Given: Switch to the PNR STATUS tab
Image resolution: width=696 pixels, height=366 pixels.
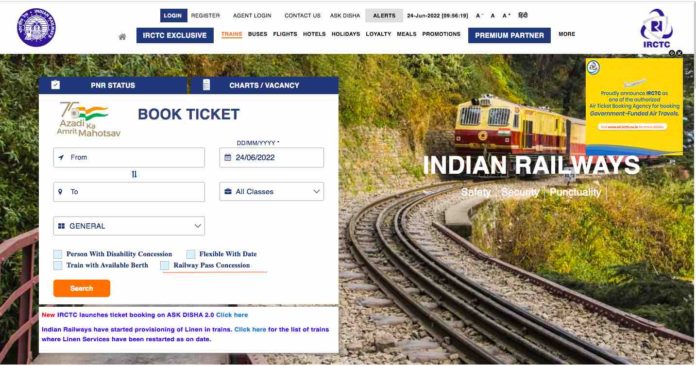Looking at the screenshot, I should point(113,85).
